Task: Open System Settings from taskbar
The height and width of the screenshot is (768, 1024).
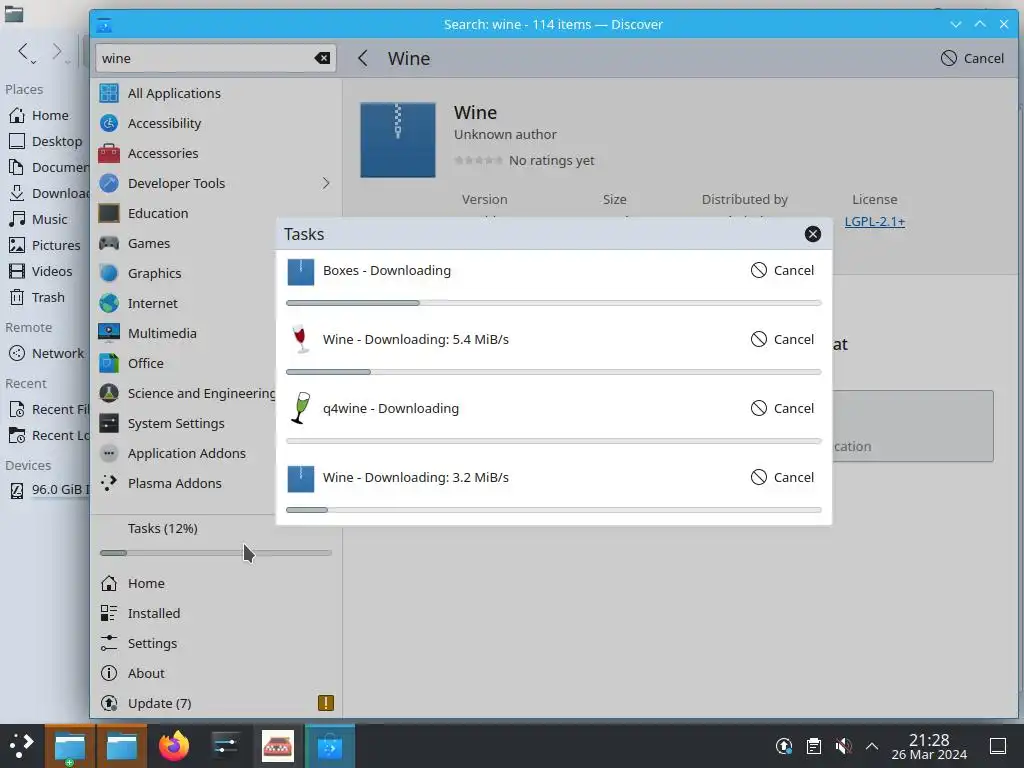Action: (225, 746)
